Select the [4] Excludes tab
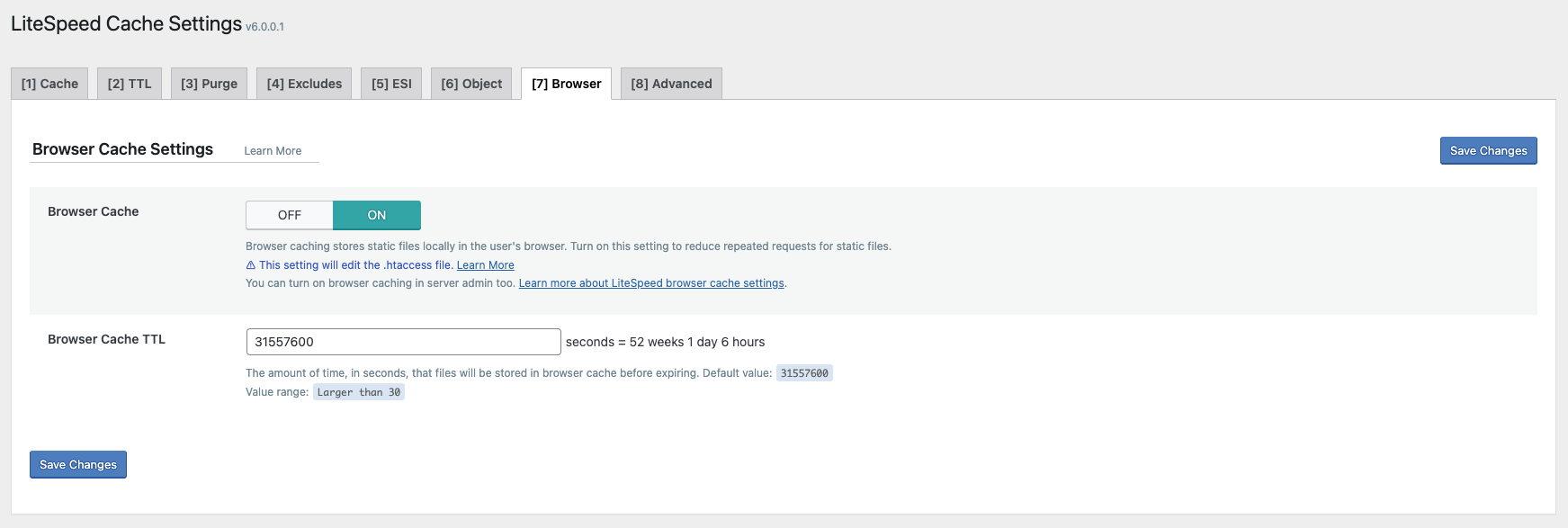The height and width of the screenshot is (528, 1568). [304, 84]
